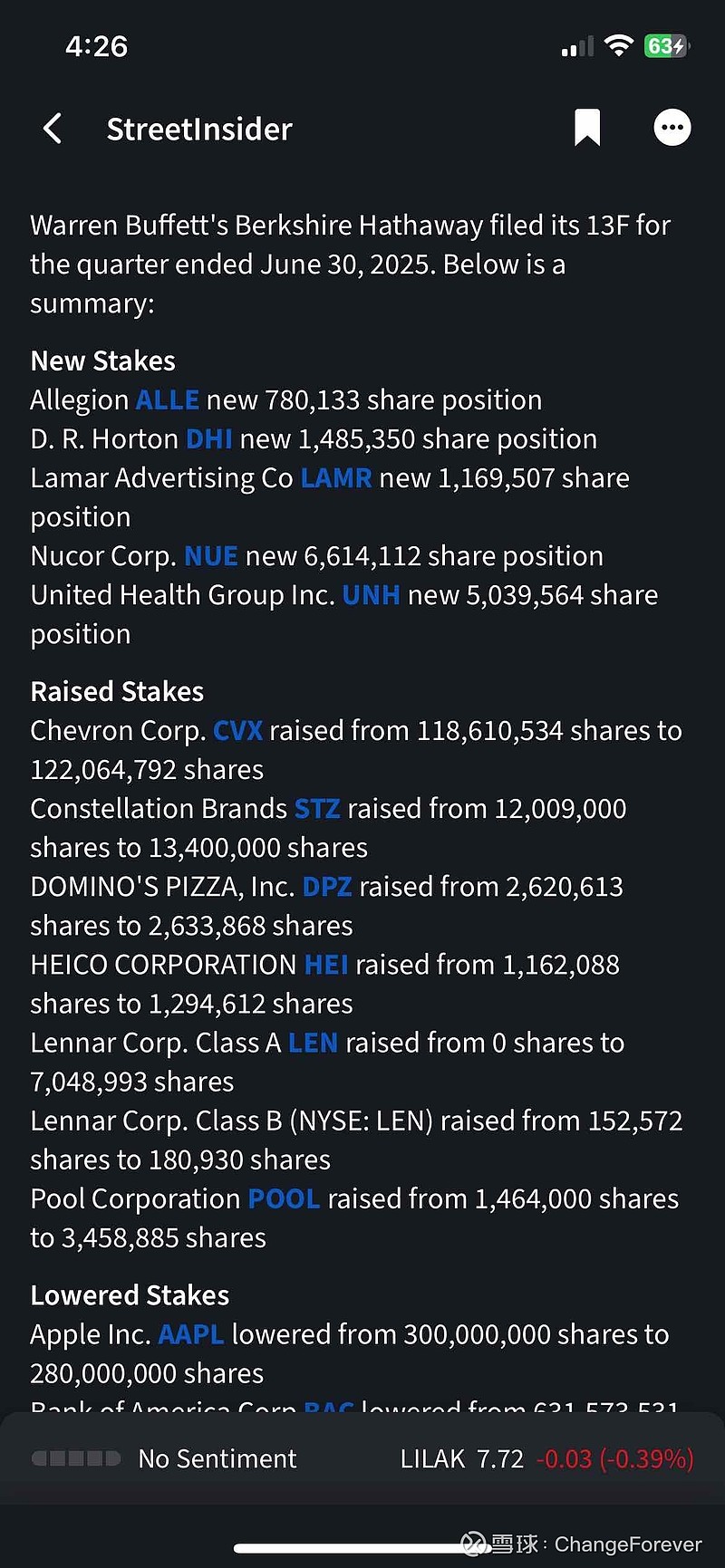
Task: Open the POOL ticker link
Action: click(x=284, y=1198)
